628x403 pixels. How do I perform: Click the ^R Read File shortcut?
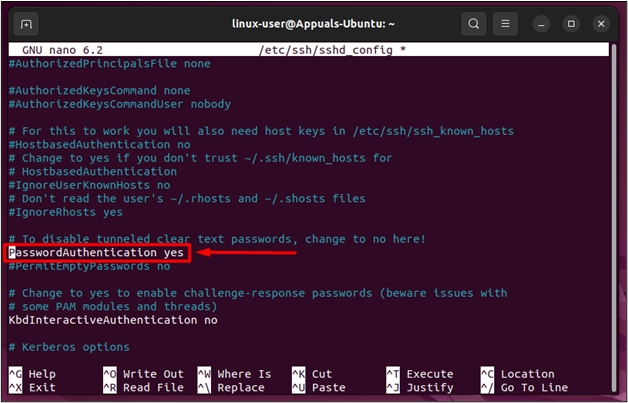pos(143,387)
